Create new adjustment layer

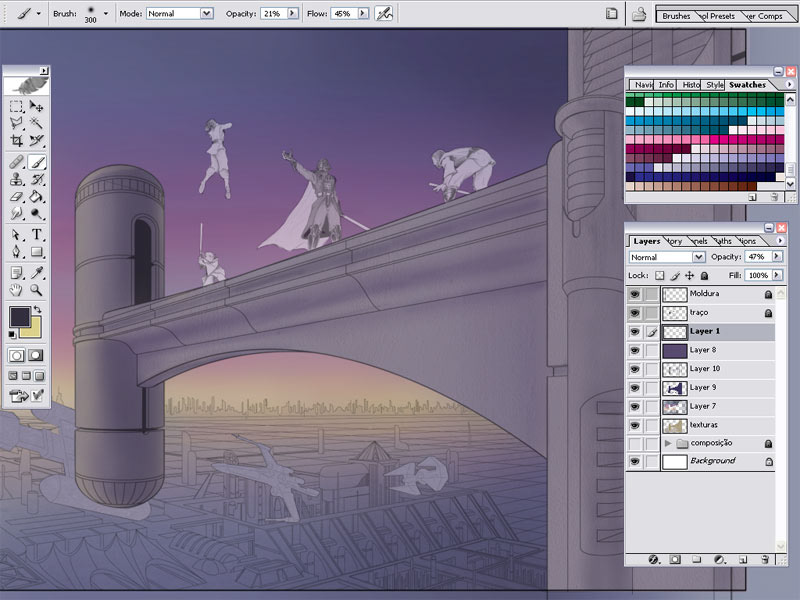[x=719, y=560]
